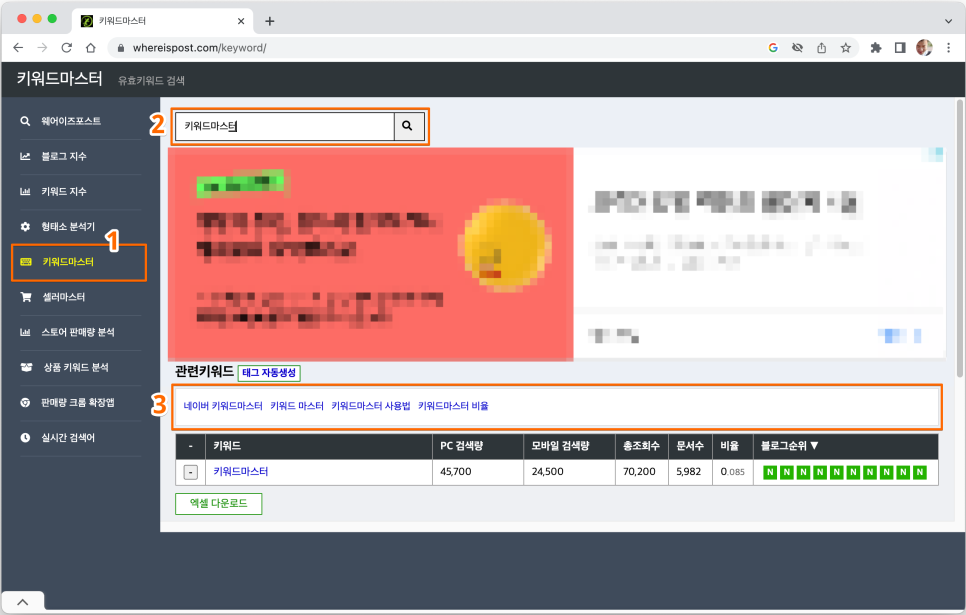Toggle the browser side panel
Screen dimensions: 966x615
(x=900, y=47)
